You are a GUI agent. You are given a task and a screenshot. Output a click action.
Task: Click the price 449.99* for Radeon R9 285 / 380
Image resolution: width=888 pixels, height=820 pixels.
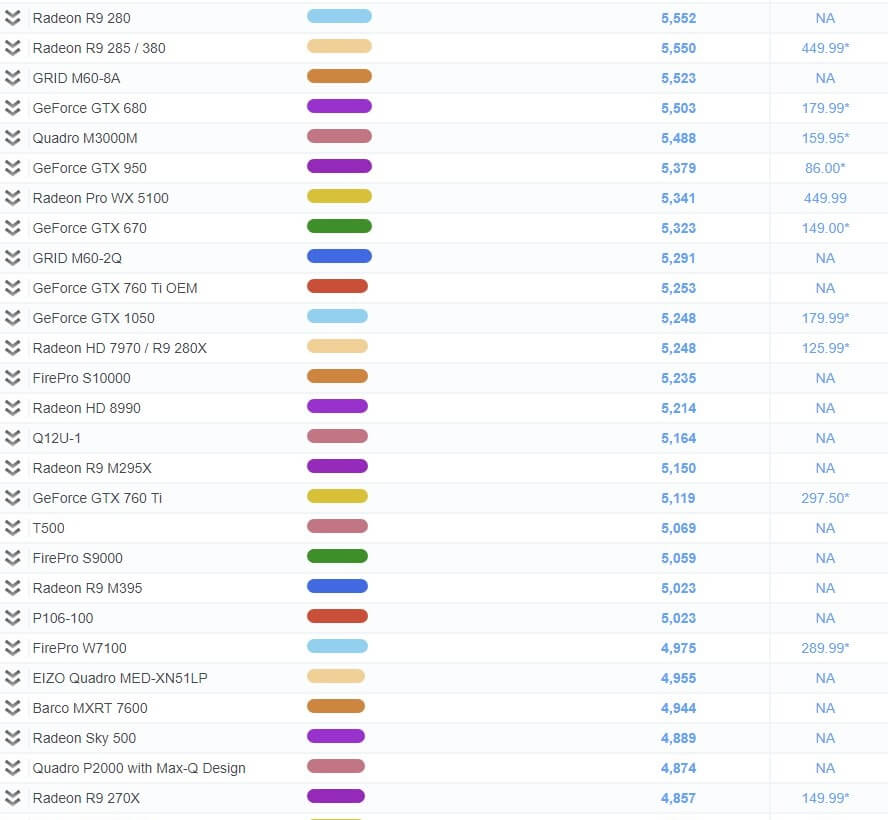825,48
